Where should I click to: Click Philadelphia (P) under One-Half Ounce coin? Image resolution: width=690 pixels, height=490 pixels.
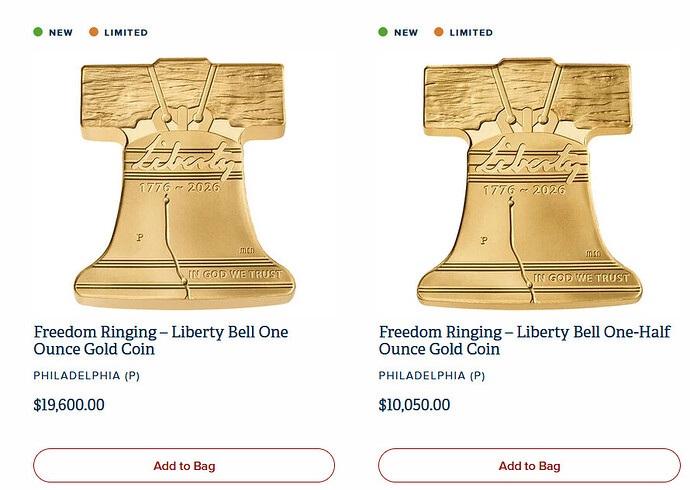[432, 376]
